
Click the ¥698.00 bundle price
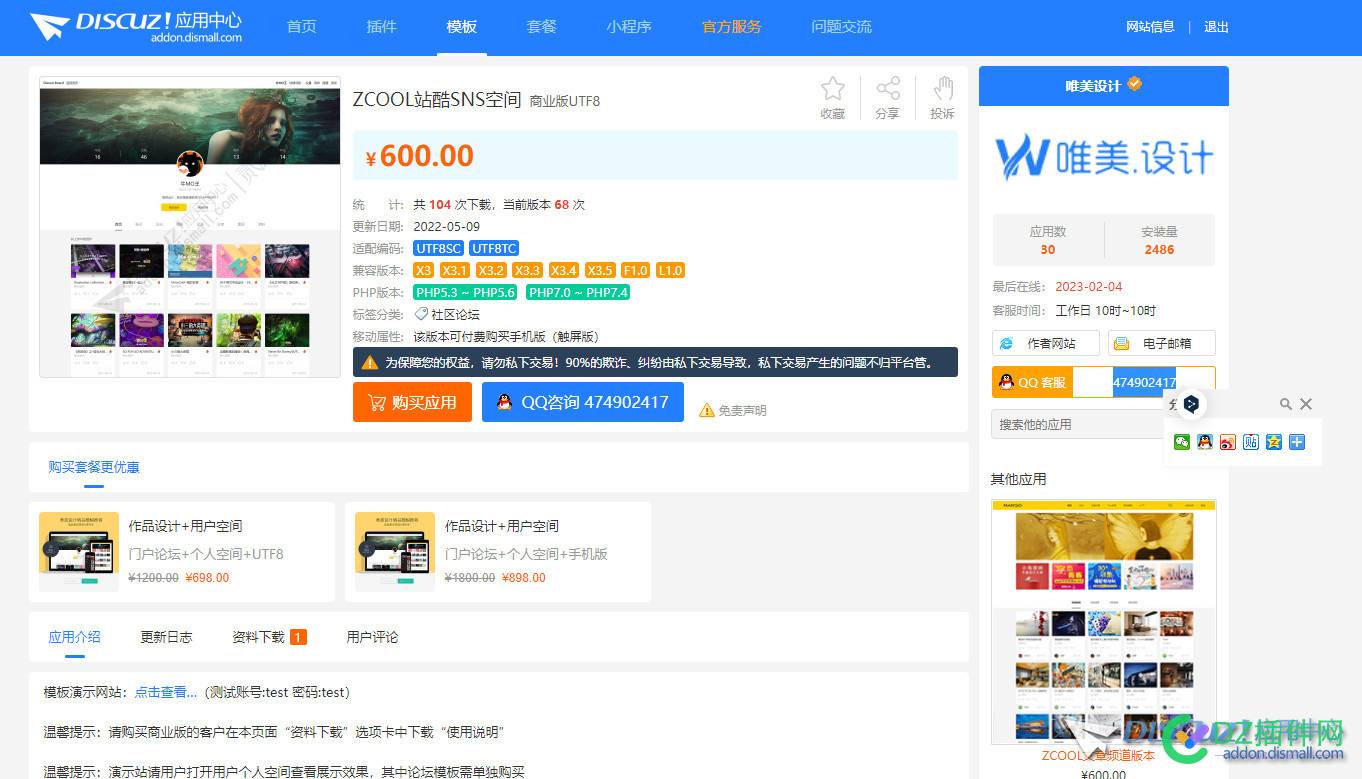207,578
